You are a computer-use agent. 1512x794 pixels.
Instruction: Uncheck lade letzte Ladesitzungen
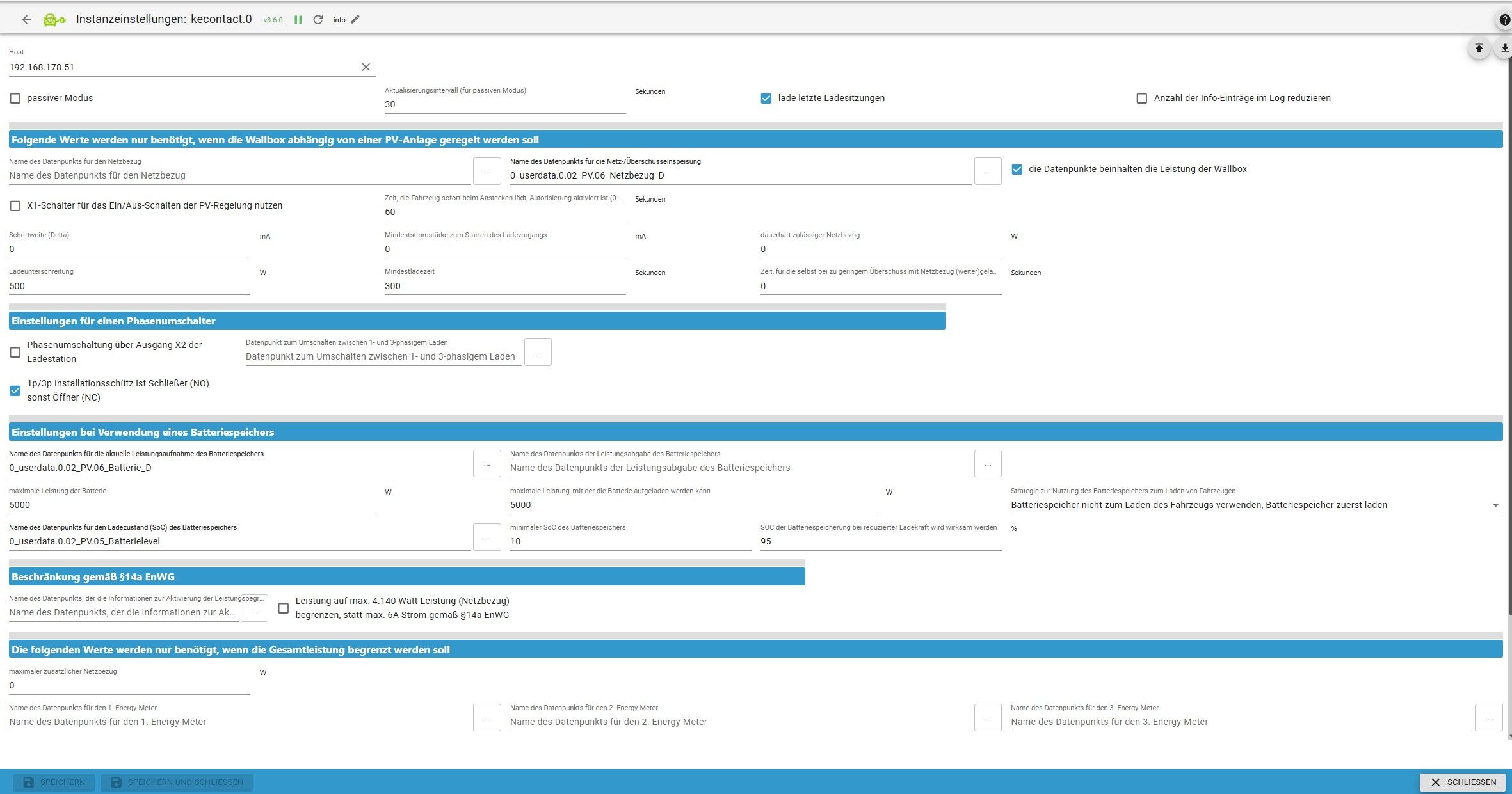pyautogui.click(x=766, y=99)
